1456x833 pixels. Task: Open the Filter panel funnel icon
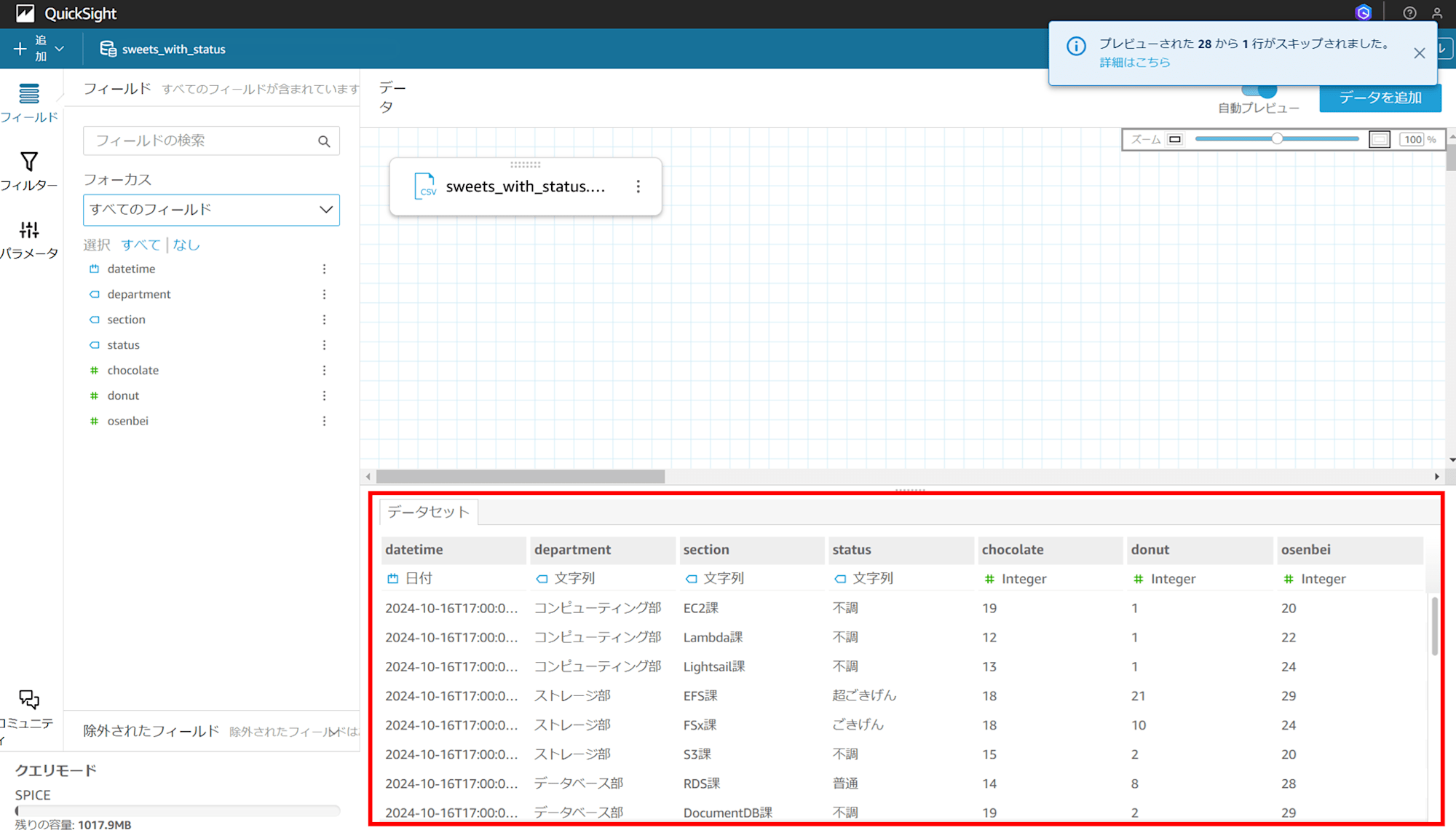[x=29, y=162]
